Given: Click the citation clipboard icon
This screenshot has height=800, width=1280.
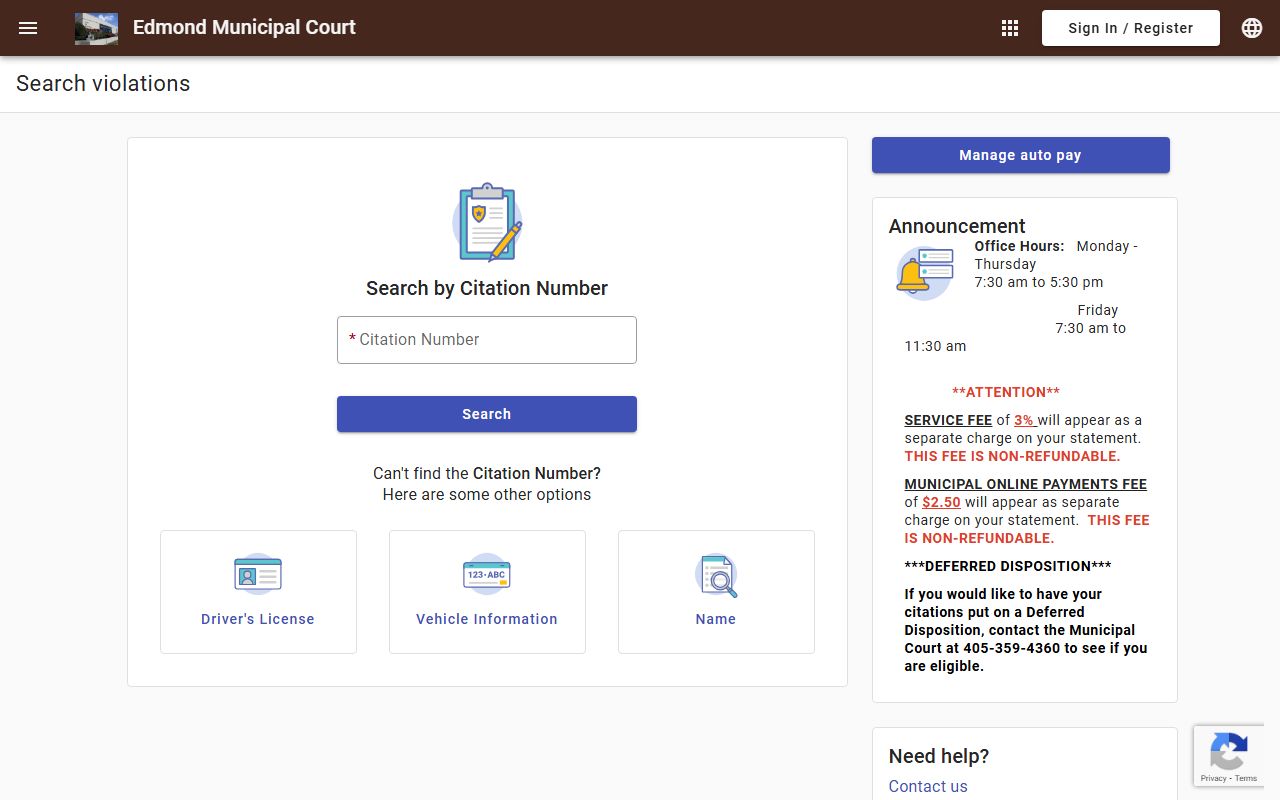Looking at the screenshot, I should (x=487, y=222).
